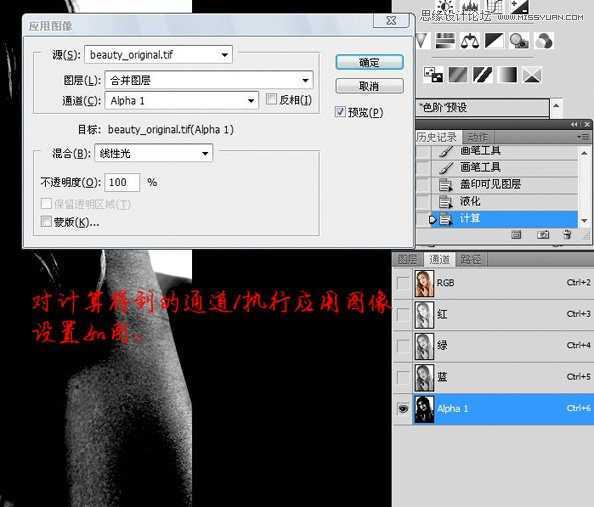
Task: Click the Alpha 1 channel thumbnail
Action: [424, 409]
